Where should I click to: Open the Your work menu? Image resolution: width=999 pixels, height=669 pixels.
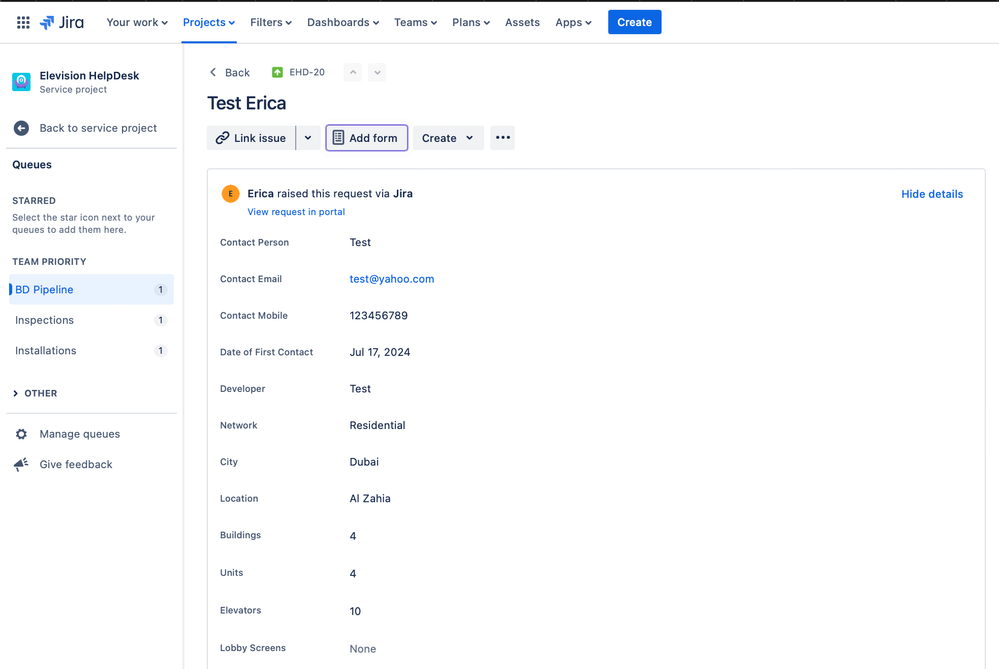click(x=137, y=22)
